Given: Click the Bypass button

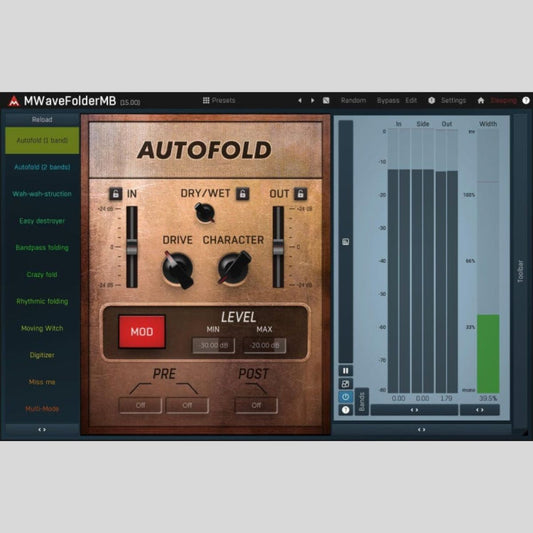Looking at the screenshot, I should pos(388,100).
